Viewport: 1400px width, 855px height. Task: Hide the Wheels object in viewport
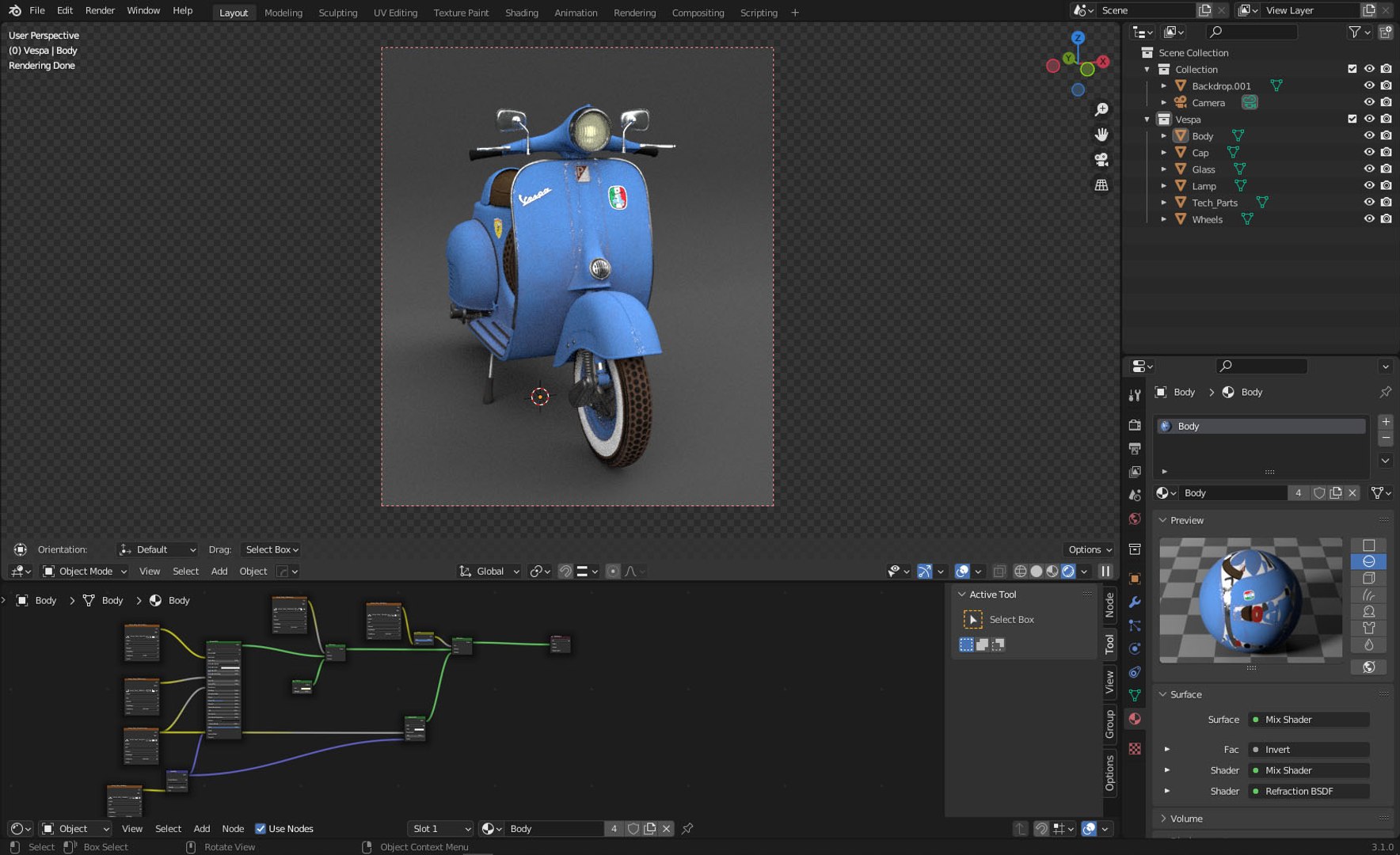[1369, 219]
